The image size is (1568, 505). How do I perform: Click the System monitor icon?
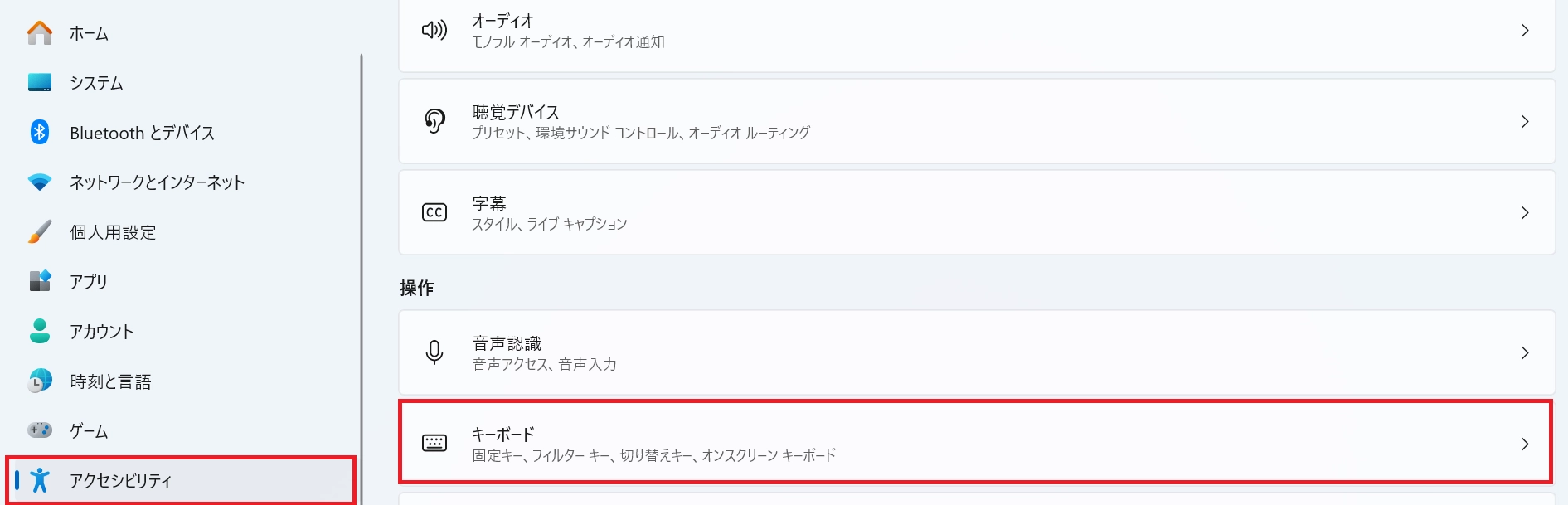[x=39, y=83]
